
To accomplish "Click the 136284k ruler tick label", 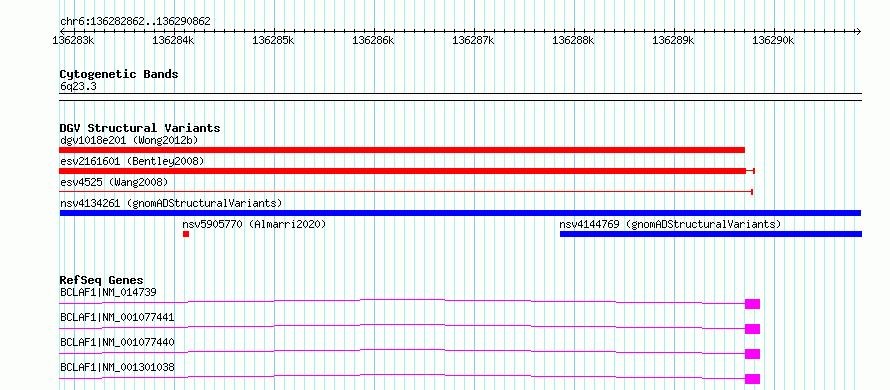I will tap(173, 41).
